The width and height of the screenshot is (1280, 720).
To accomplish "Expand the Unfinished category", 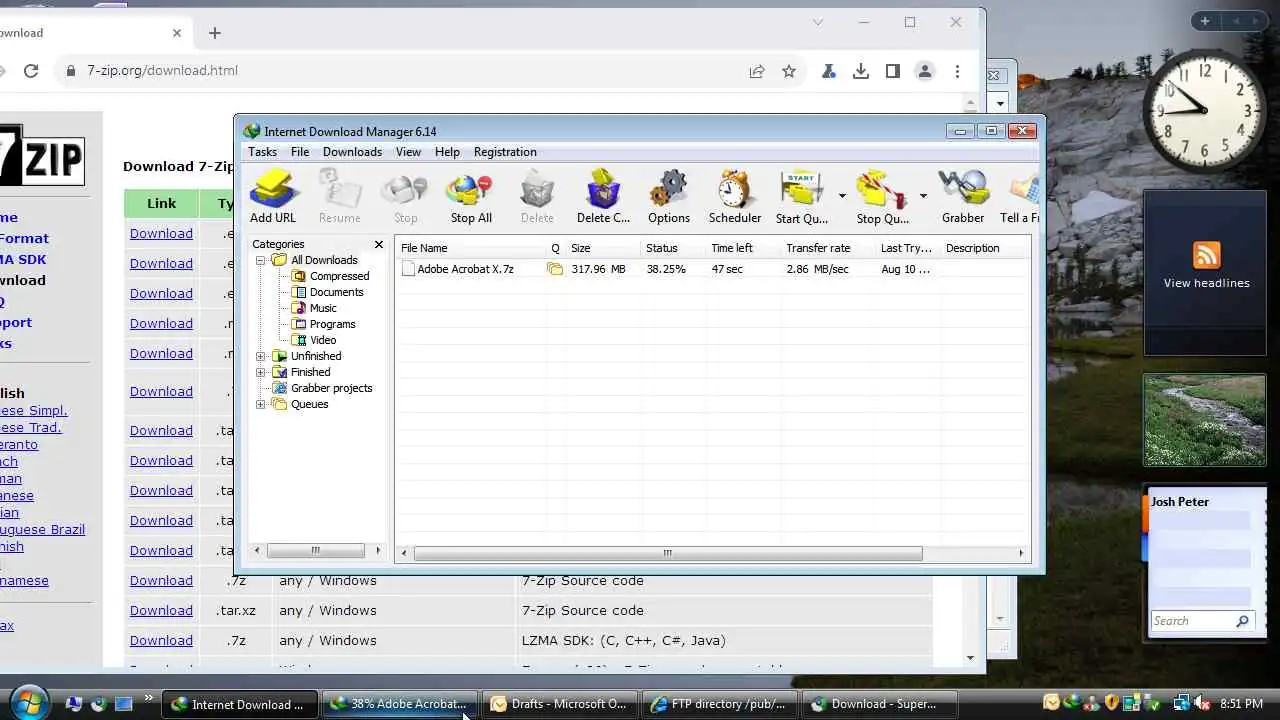I will click(261, 356).
